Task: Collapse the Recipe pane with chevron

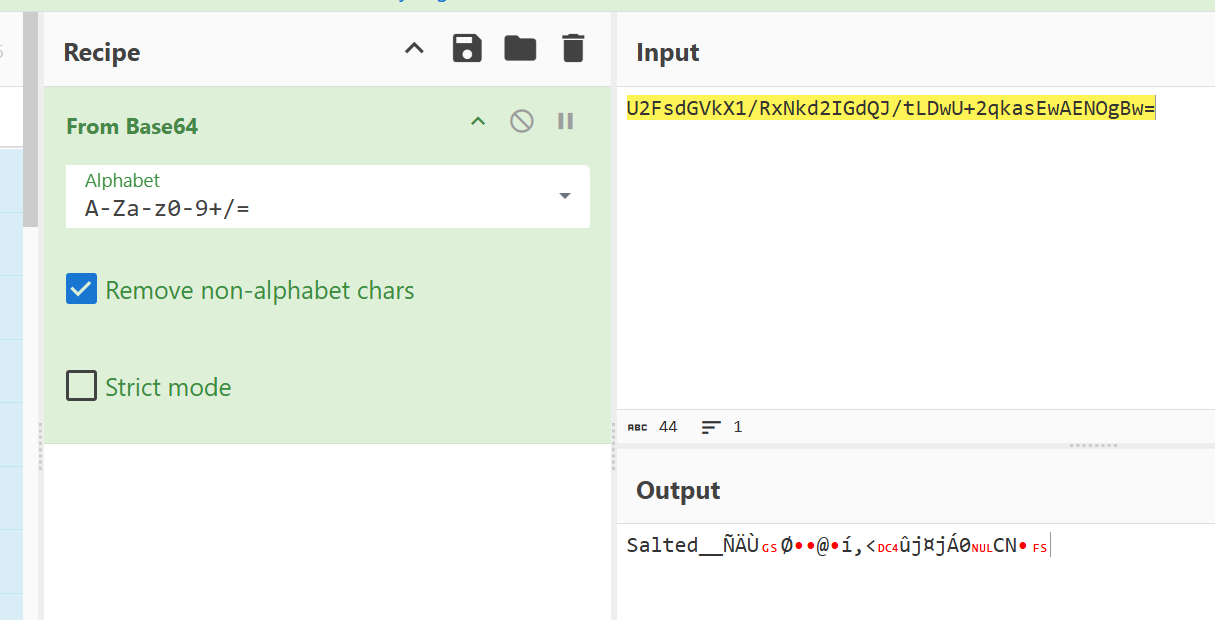Action: point(414,48)
